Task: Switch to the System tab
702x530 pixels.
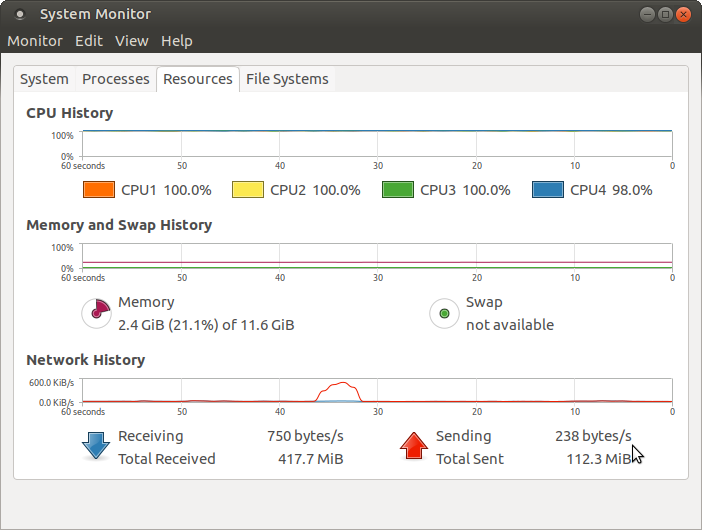Action: click(x=45, y=79)
